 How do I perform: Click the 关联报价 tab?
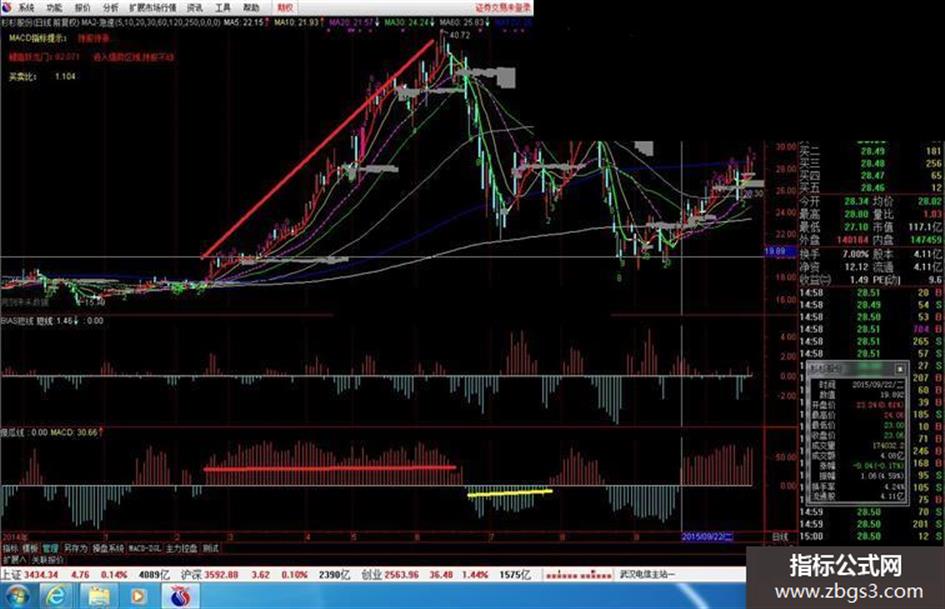(x=48, y=560)
